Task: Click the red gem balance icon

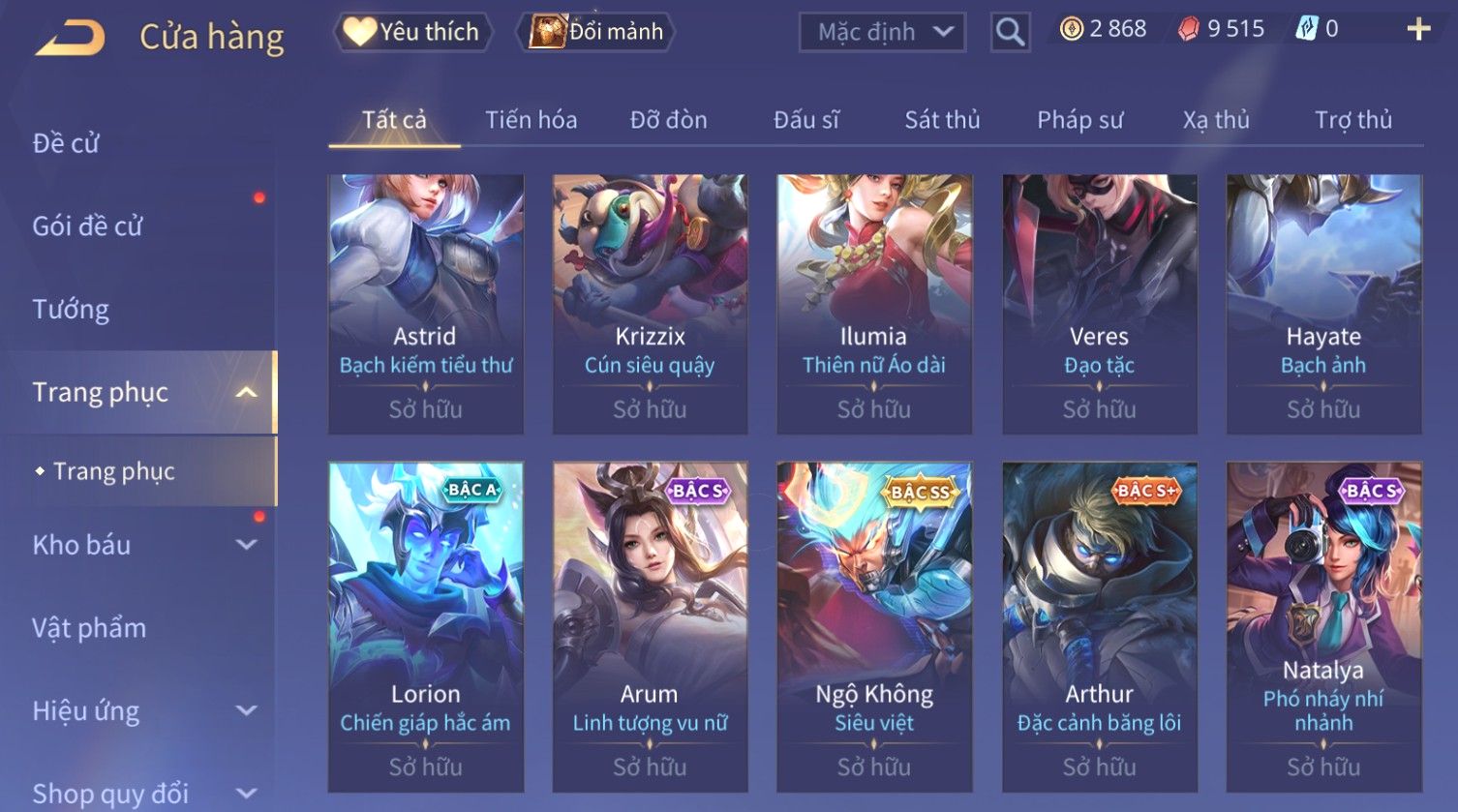Action: coord(1188,30)
